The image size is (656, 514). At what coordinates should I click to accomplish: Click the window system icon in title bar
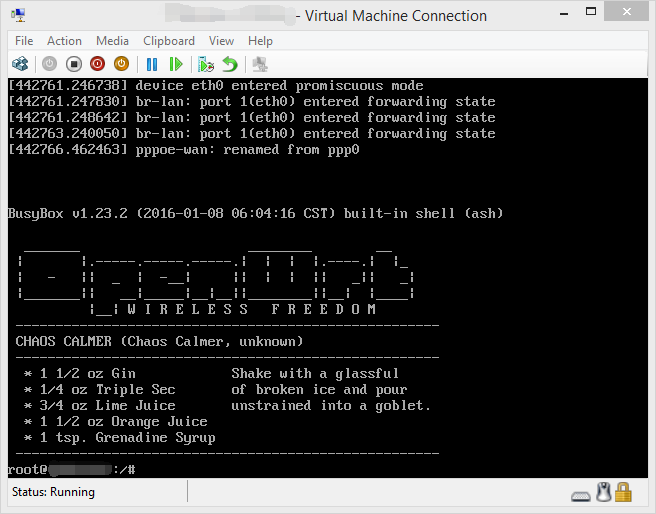(18, 15)
